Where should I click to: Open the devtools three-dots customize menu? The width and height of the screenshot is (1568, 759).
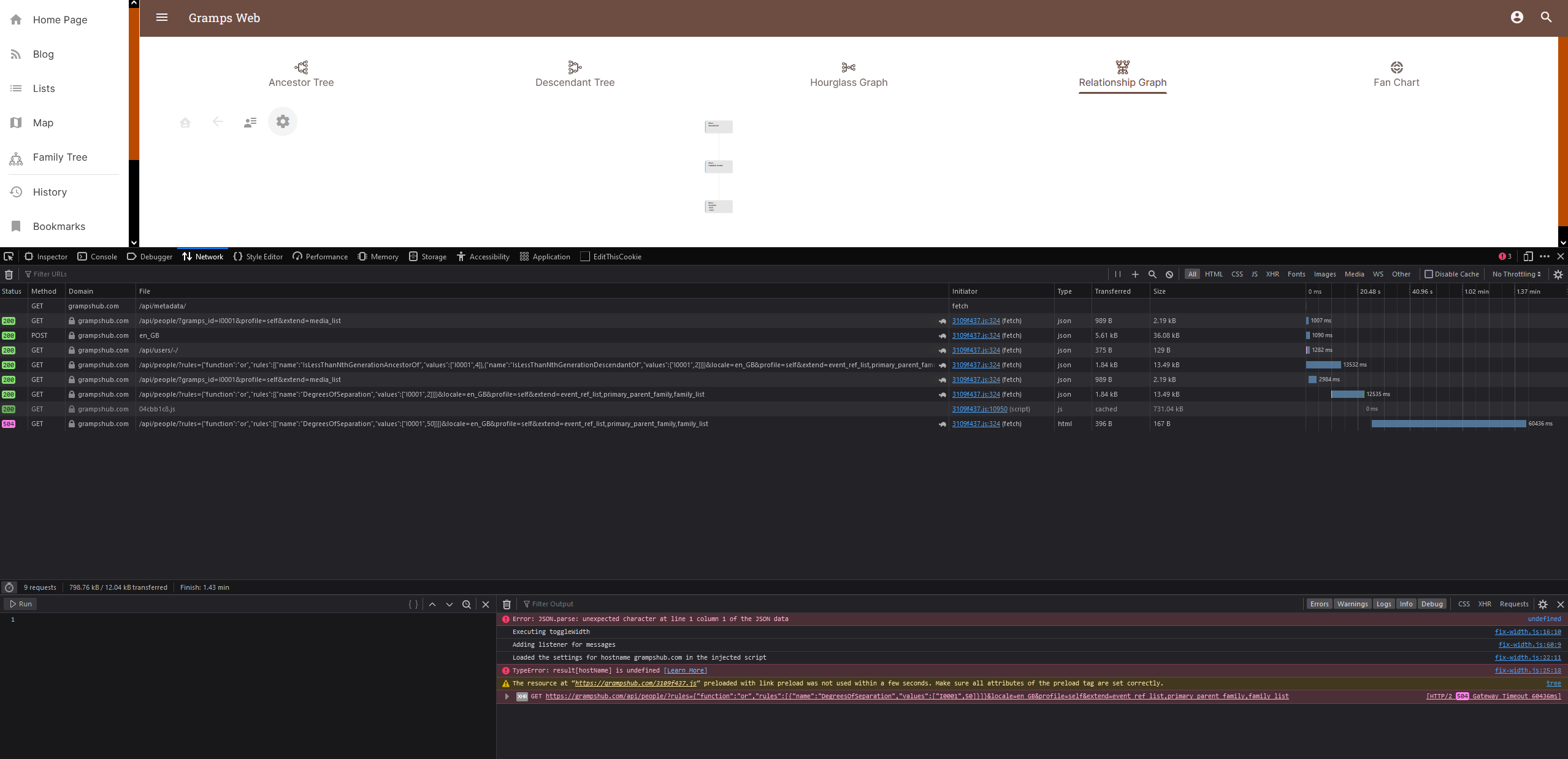1544,257
